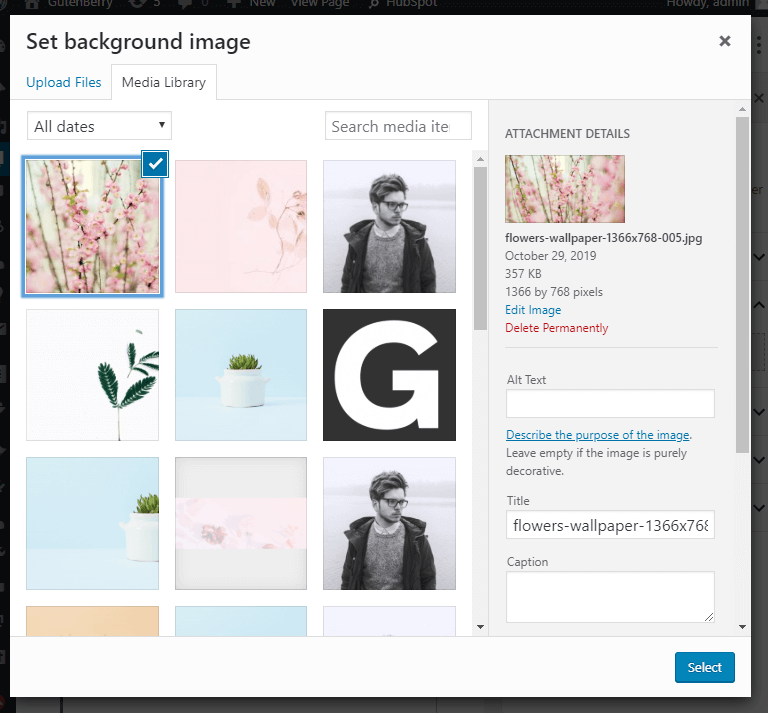Image resolution: width=768 pixels, height=713 pixels.
Task: Select the white G logo thumbnail
Action: coord(389,375)
